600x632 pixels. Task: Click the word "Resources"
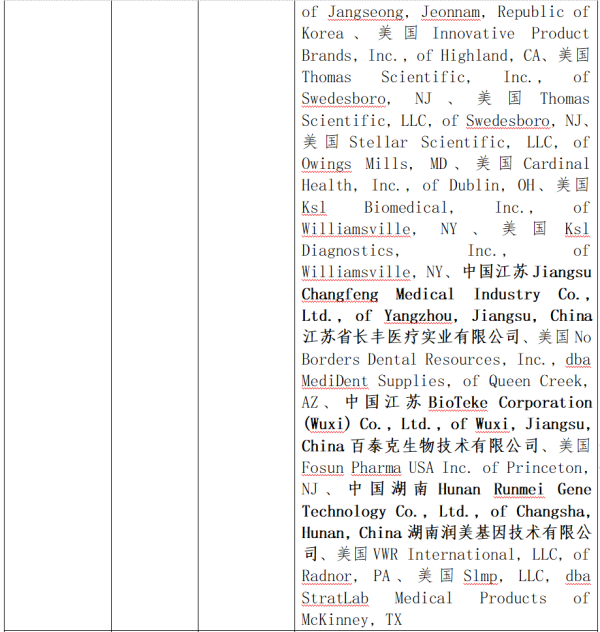[463, 360]
